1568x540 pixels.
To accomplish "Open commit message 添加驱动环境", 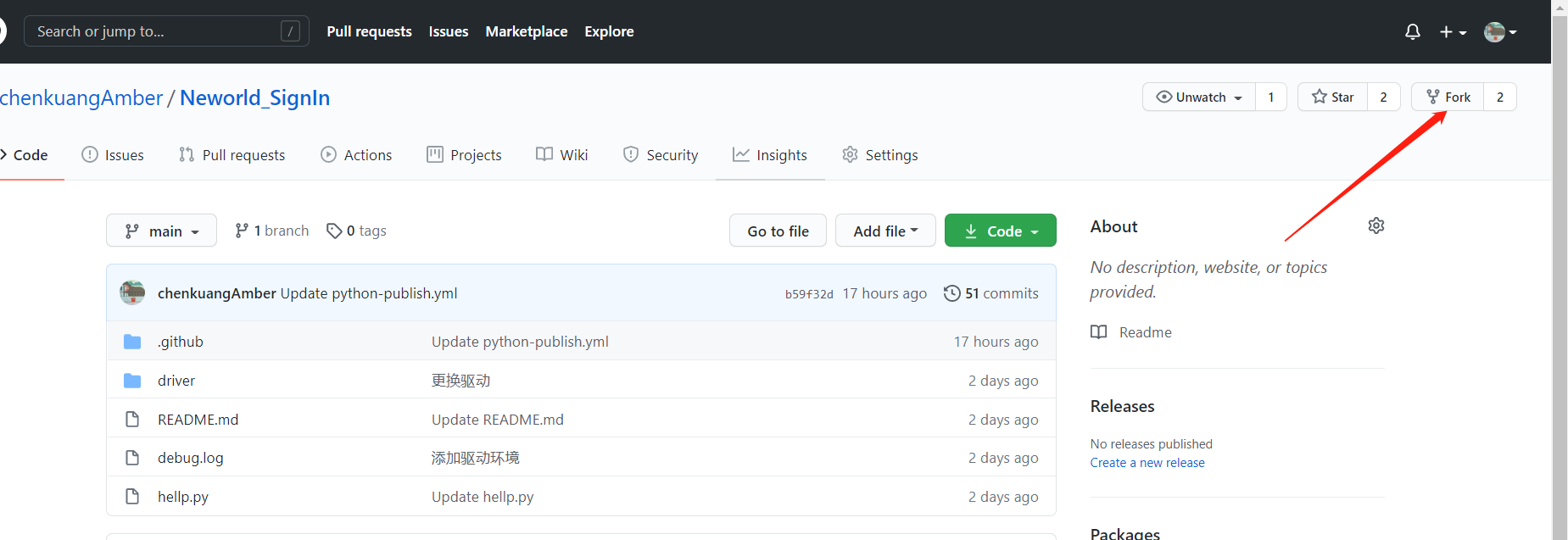I will [475, 458].
